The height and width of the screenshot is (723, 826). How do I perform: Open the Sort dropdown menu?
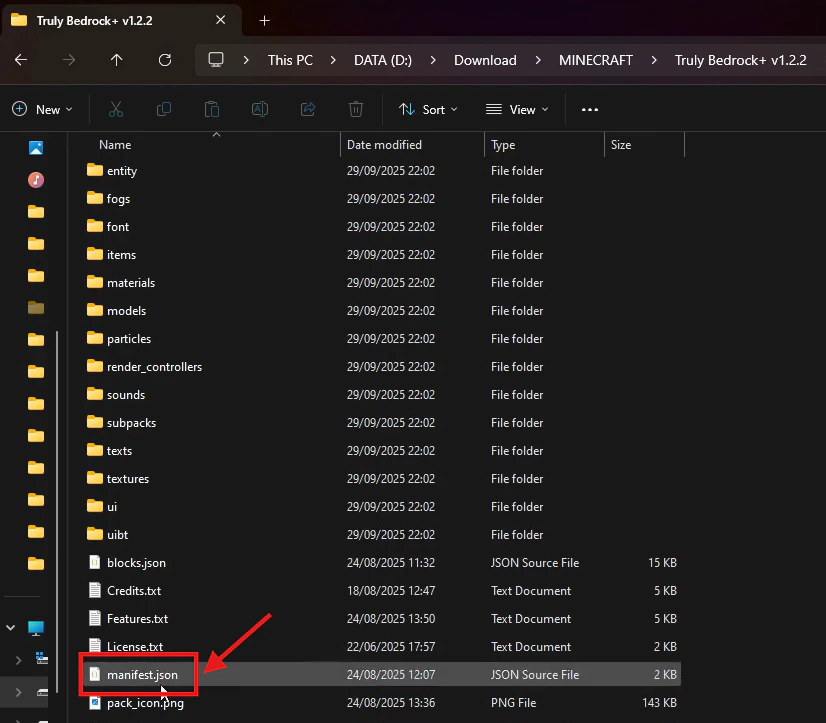(428, 110)
